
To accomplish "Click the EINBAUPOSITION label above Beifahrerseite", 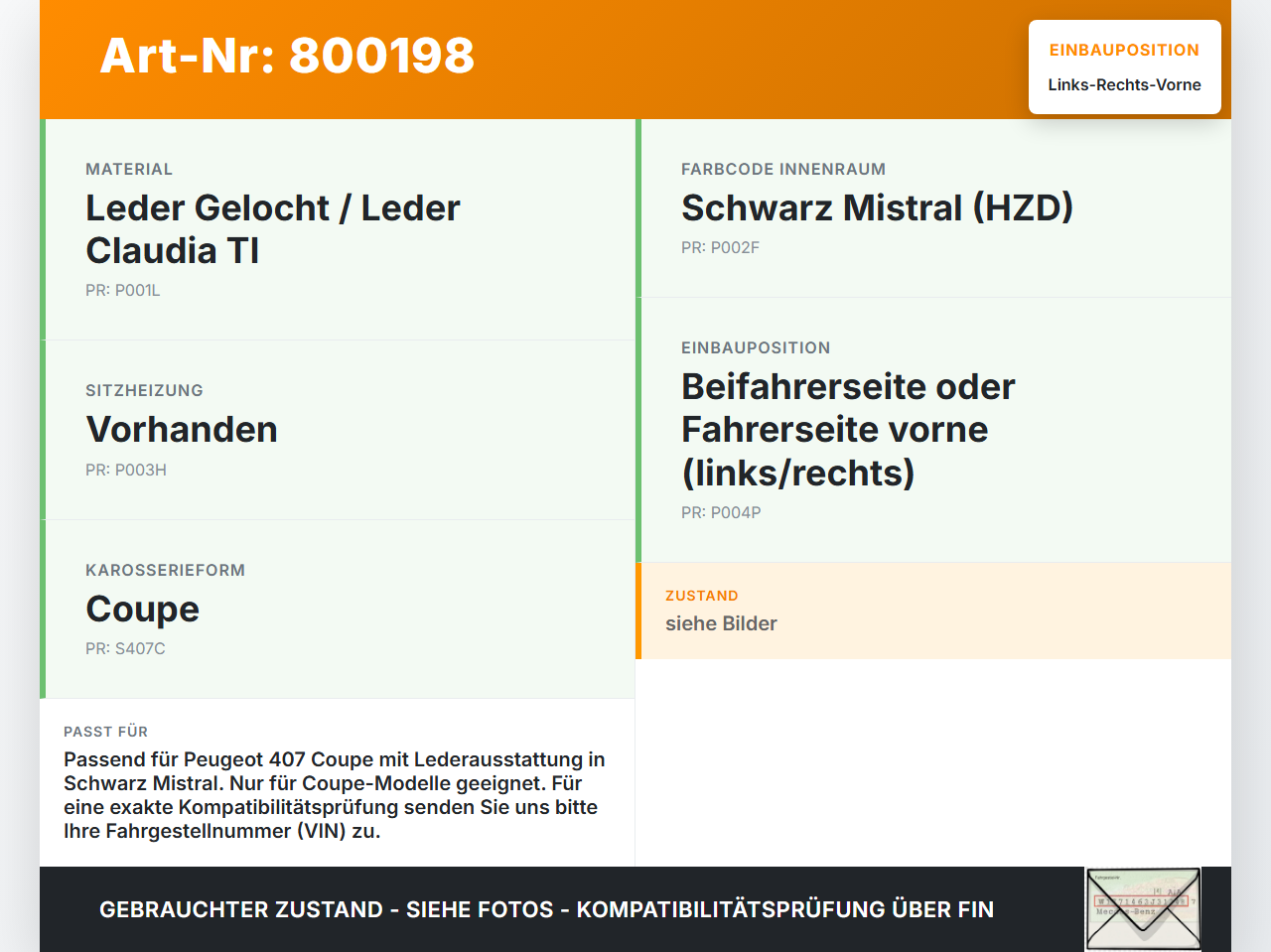I will coord(756,348).
